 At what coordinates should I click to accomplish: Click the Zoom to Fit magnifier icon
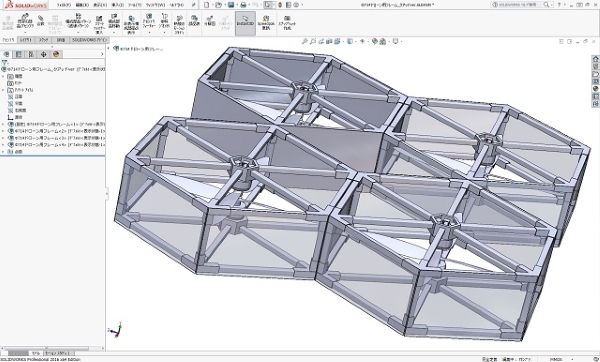(x=305, y=41)
